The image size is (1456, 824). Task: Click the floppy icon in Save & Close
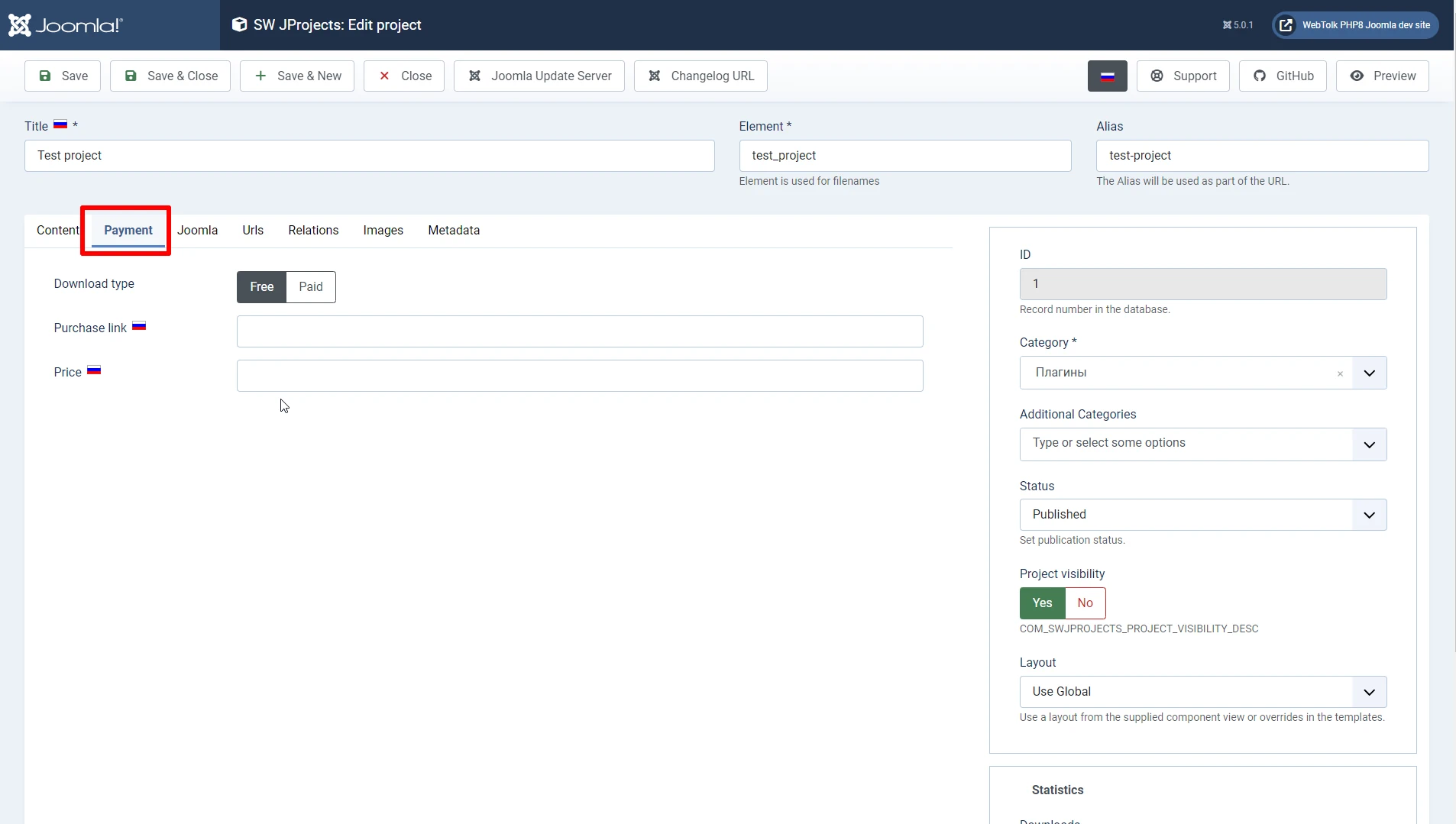click(131, 76)
